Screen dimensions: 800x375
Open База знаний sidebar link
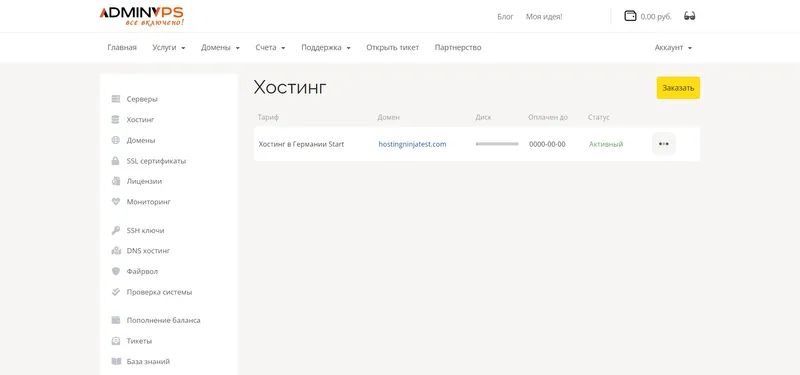click(148, 361)
